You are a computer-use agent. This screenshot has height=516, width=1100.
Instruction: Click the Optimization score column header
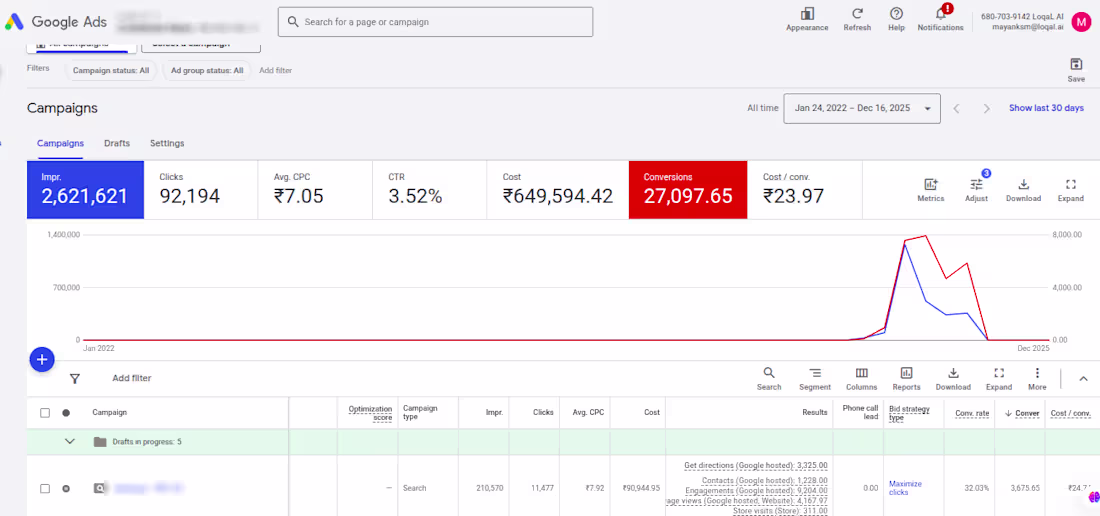[370, 413]
